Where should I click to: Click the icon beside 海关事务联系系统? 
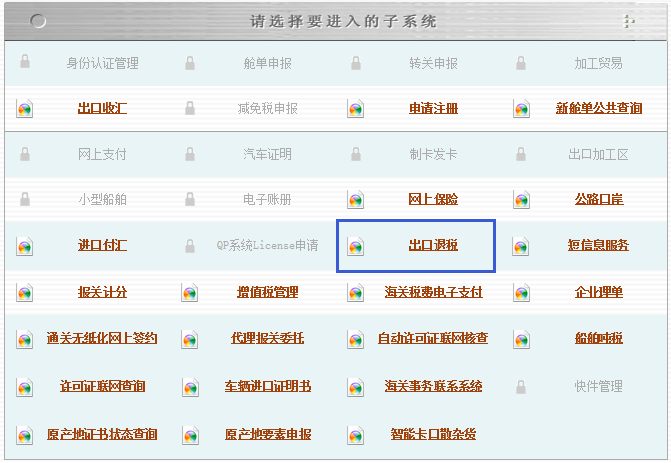click(x=356, y=387)
